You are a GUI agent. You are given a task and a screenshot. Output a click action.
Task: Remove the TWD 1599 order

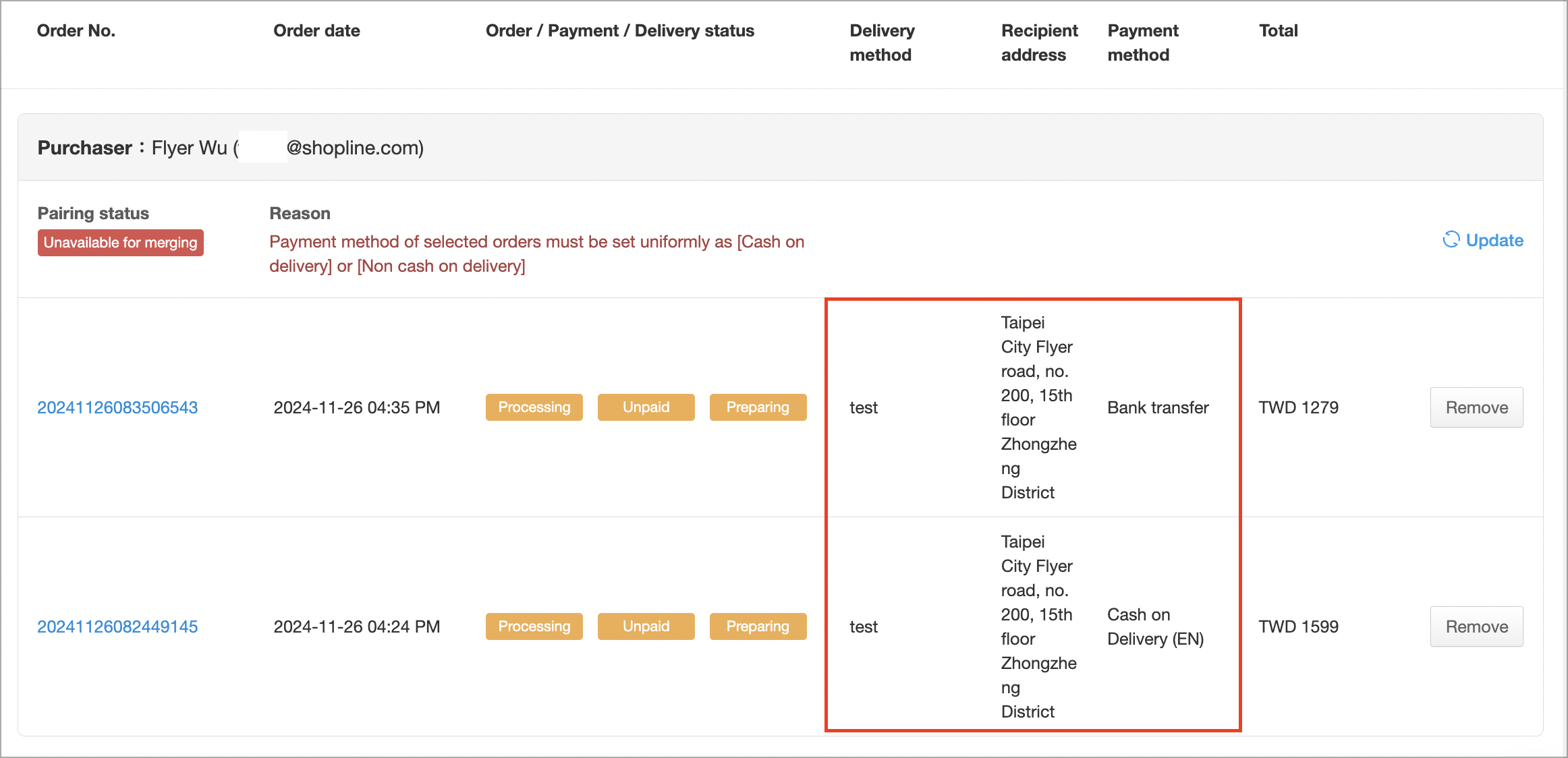pos(1476,626)
